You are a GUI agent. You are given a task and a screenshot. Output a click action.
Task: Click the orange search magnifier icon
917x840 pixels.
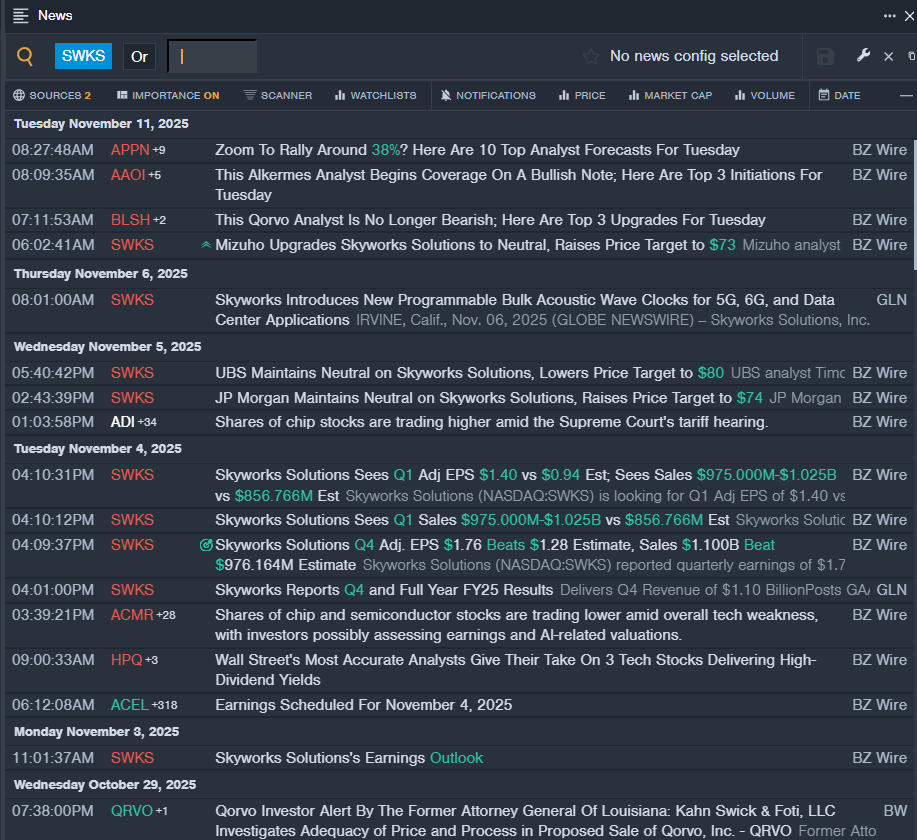click(x=25, y=57)
